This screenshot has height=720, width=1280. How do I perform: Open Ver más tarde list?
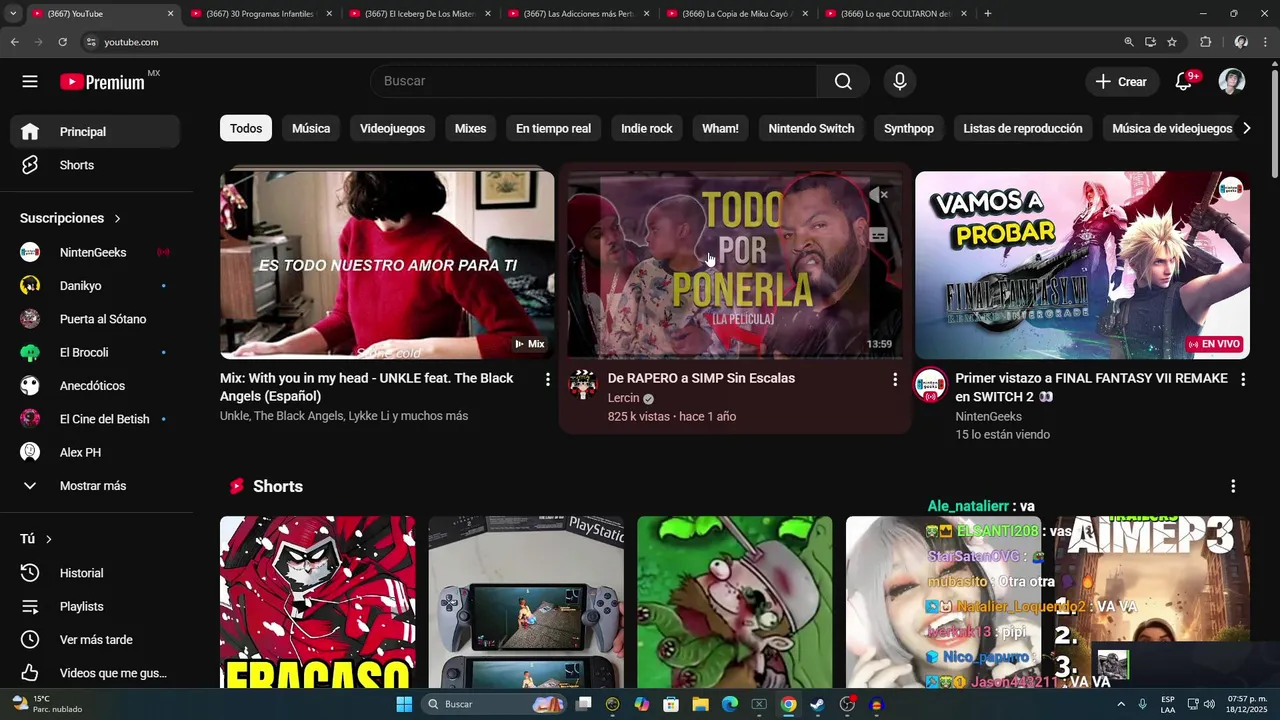pos(95,640)
